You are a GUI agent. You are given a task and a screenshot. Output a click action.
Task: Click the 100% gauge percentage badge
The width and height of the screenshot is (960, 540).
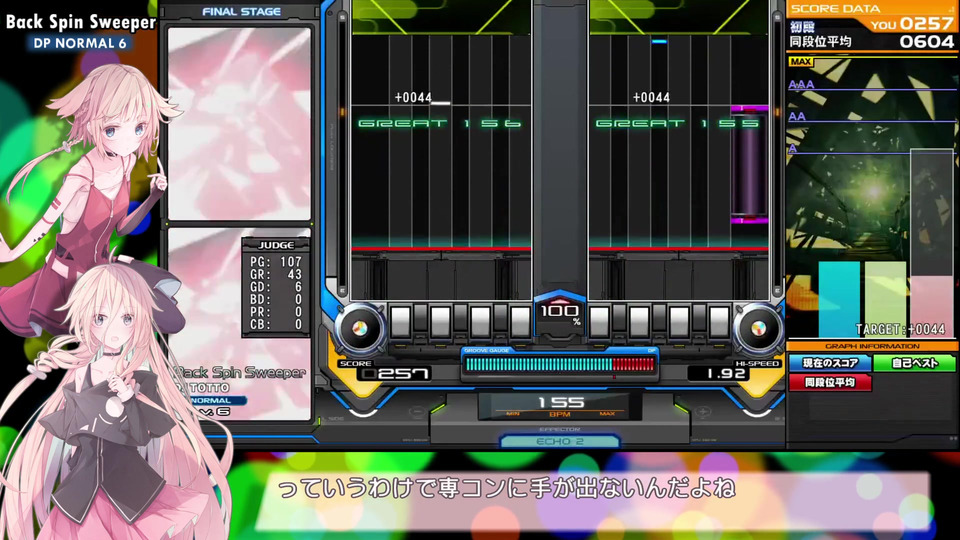pos(560,312)
